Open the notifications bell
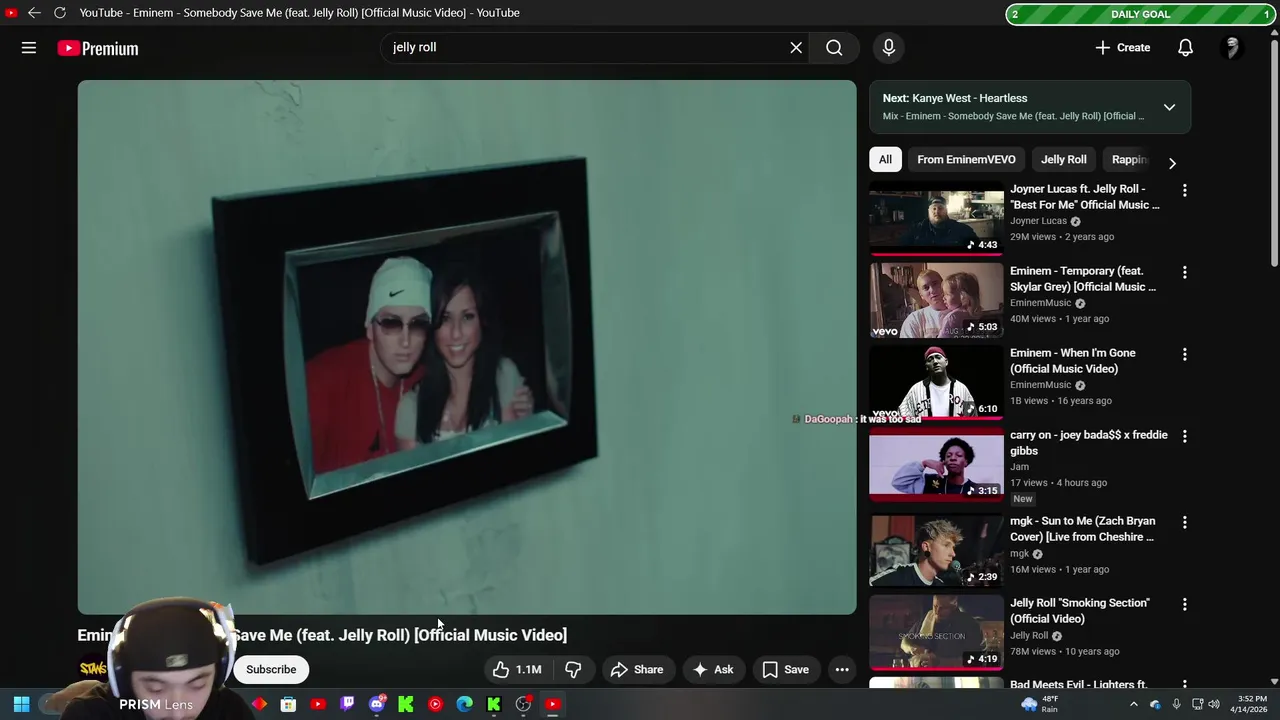The image size is (1280, 720). point(1185,48)
